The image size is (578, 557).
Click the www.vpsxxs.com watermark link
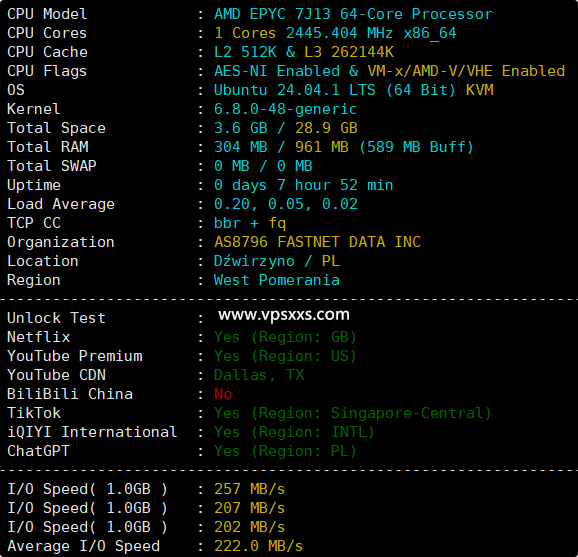(x=283, y=315)
